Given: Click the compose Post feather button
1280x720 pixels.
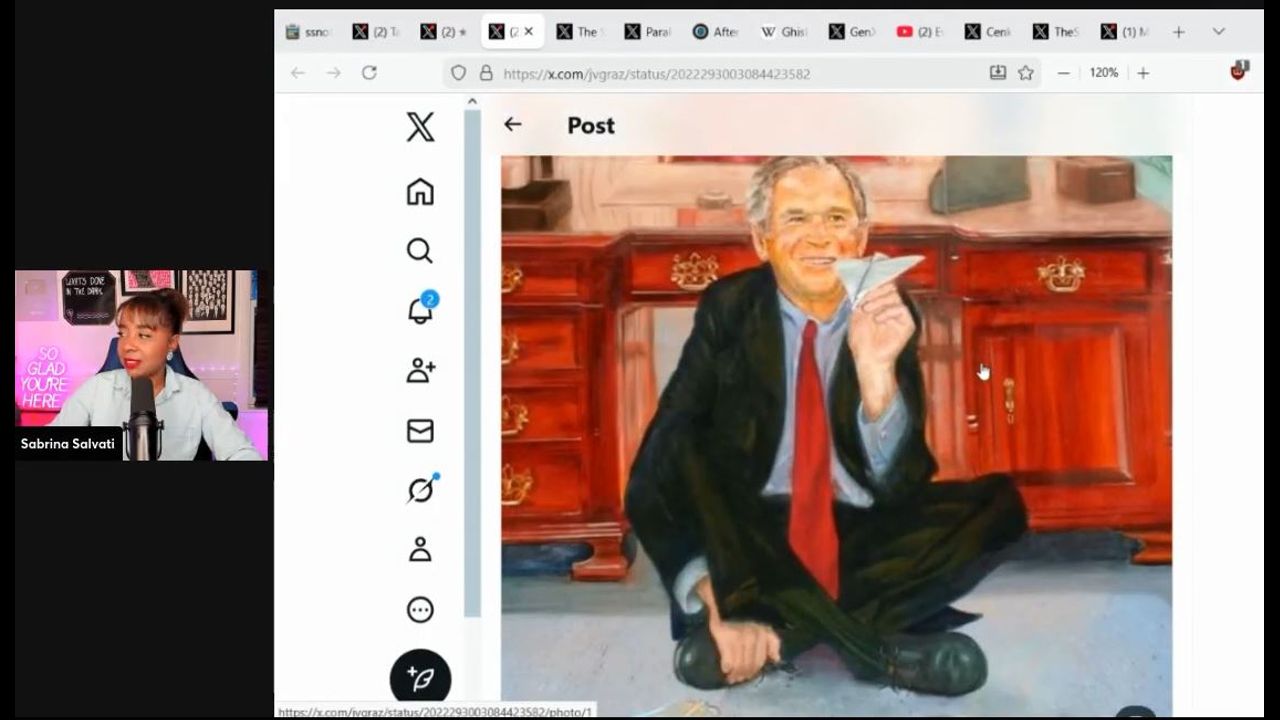Looking at the screenshot, I should pos(420,679).
